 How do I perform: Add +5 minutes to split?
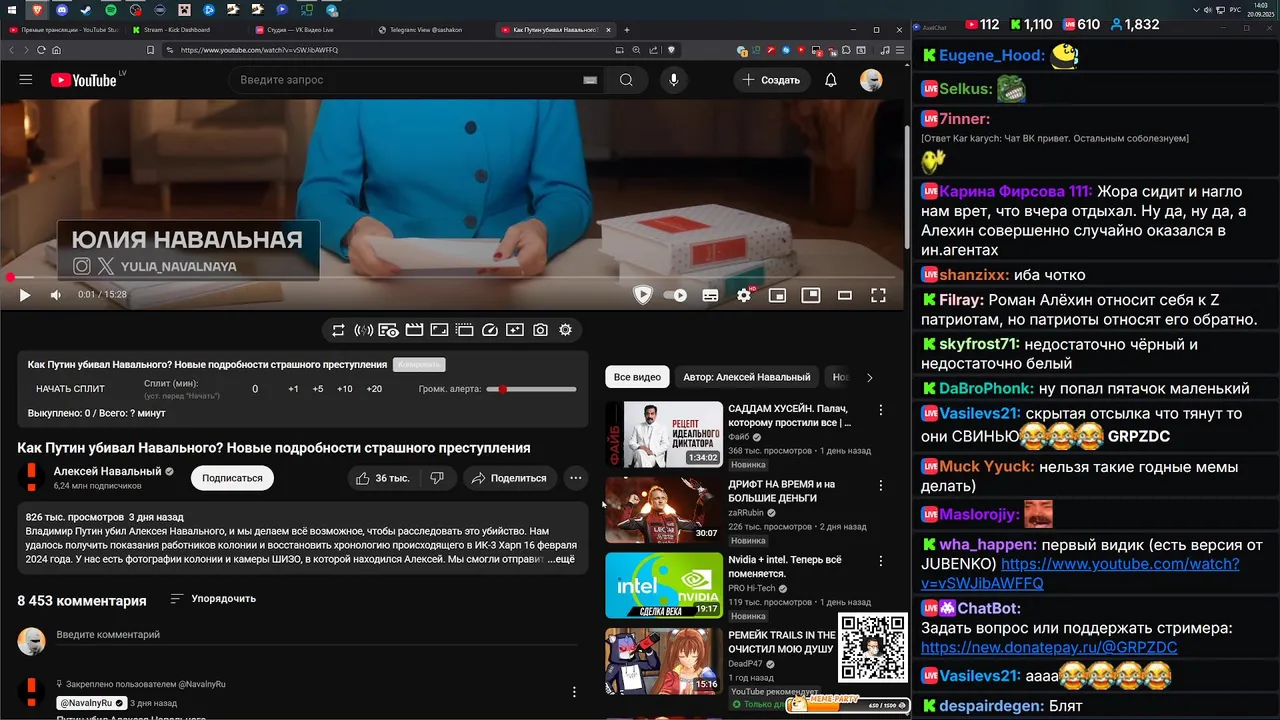318,389
